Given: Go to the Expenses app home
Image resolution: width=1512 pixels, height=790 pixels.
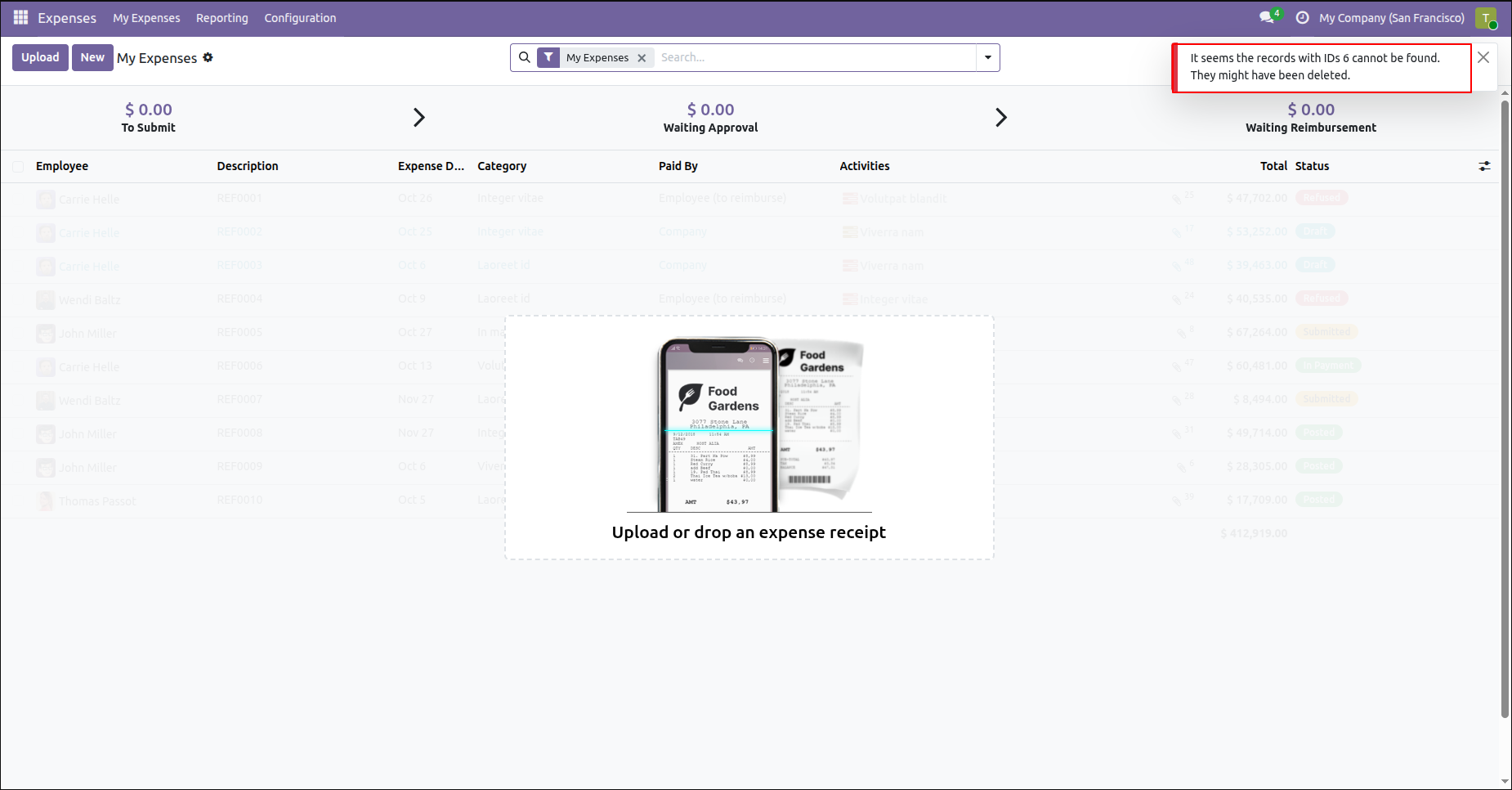Looking at the screenshot, I should click(67, 18).
